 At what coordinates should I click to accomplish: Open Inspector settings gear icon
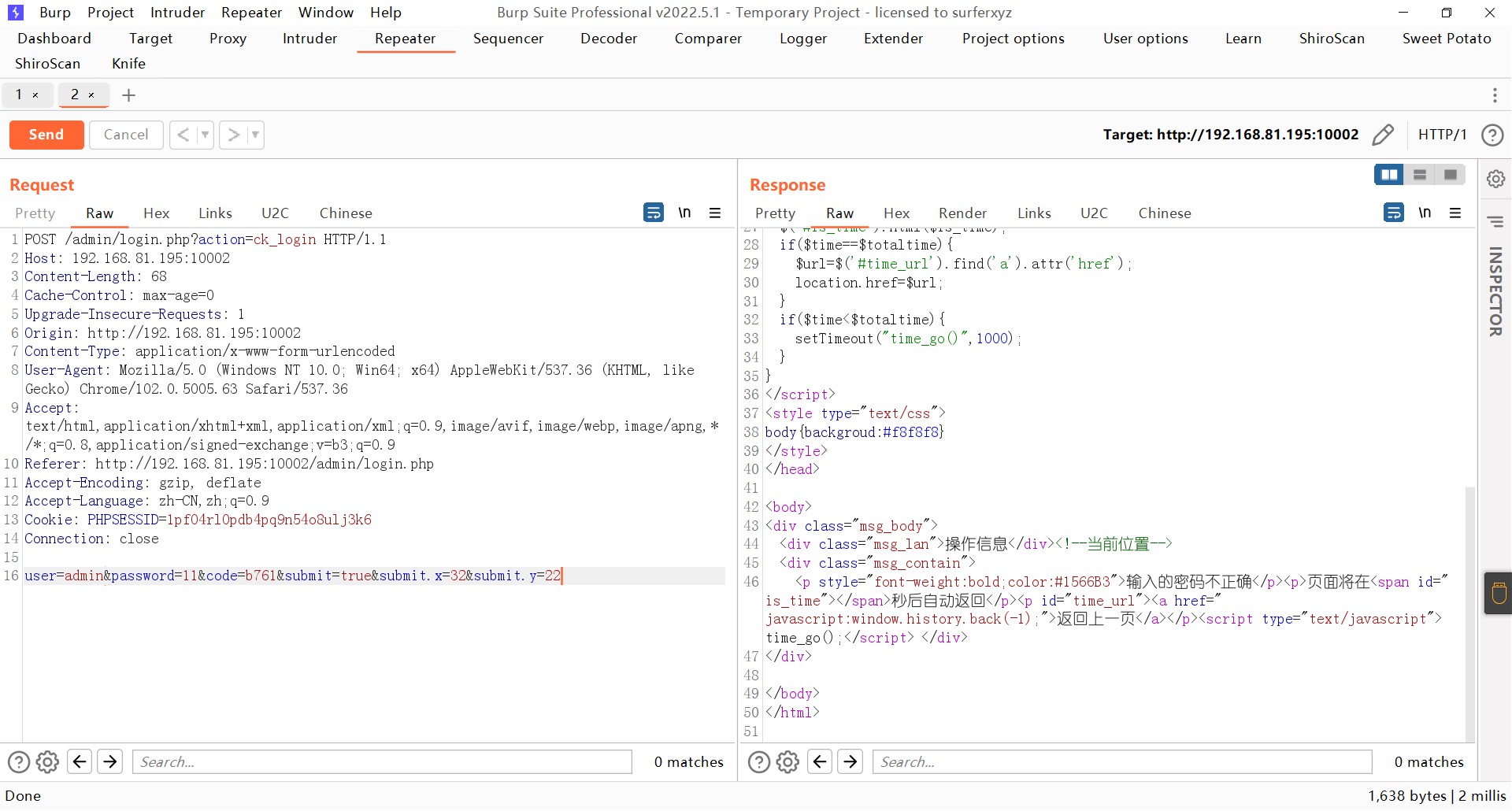pos(1496,179)
